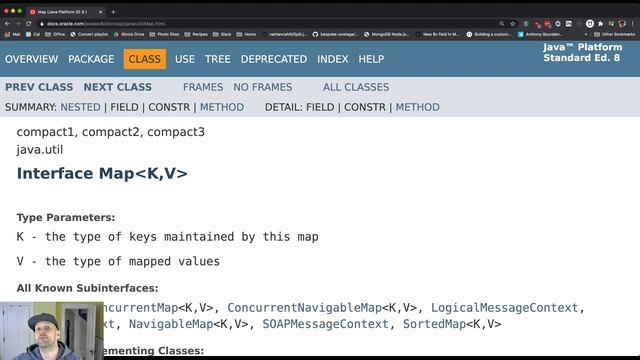The image size is (640, 360).
Task: Expand the Home bookmarks folder
Action: (x=246, y=34)
